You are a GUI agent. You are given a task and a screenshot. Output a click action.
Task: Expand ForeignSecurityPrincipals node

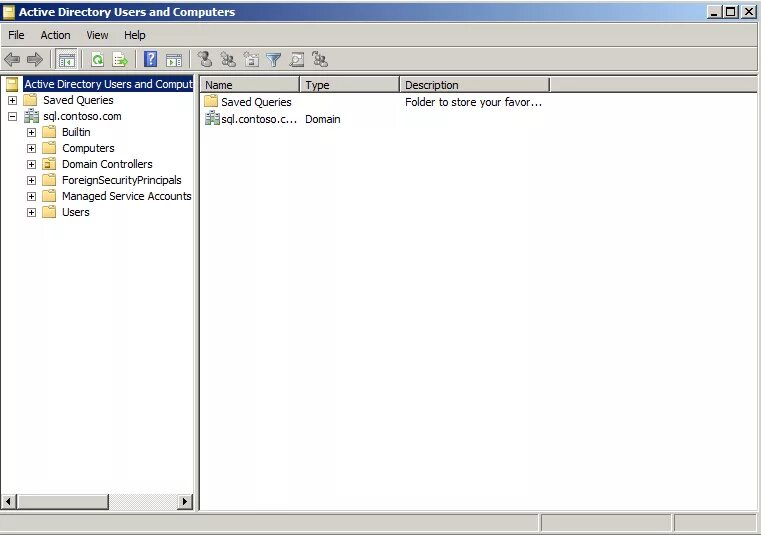tap(32, 181)
